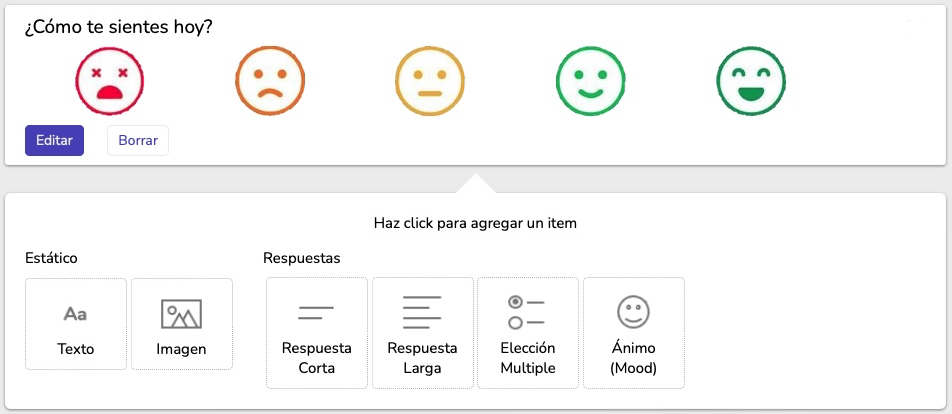
Task: Click the Elección Multiple label
Action: click(x=528, y=358)
